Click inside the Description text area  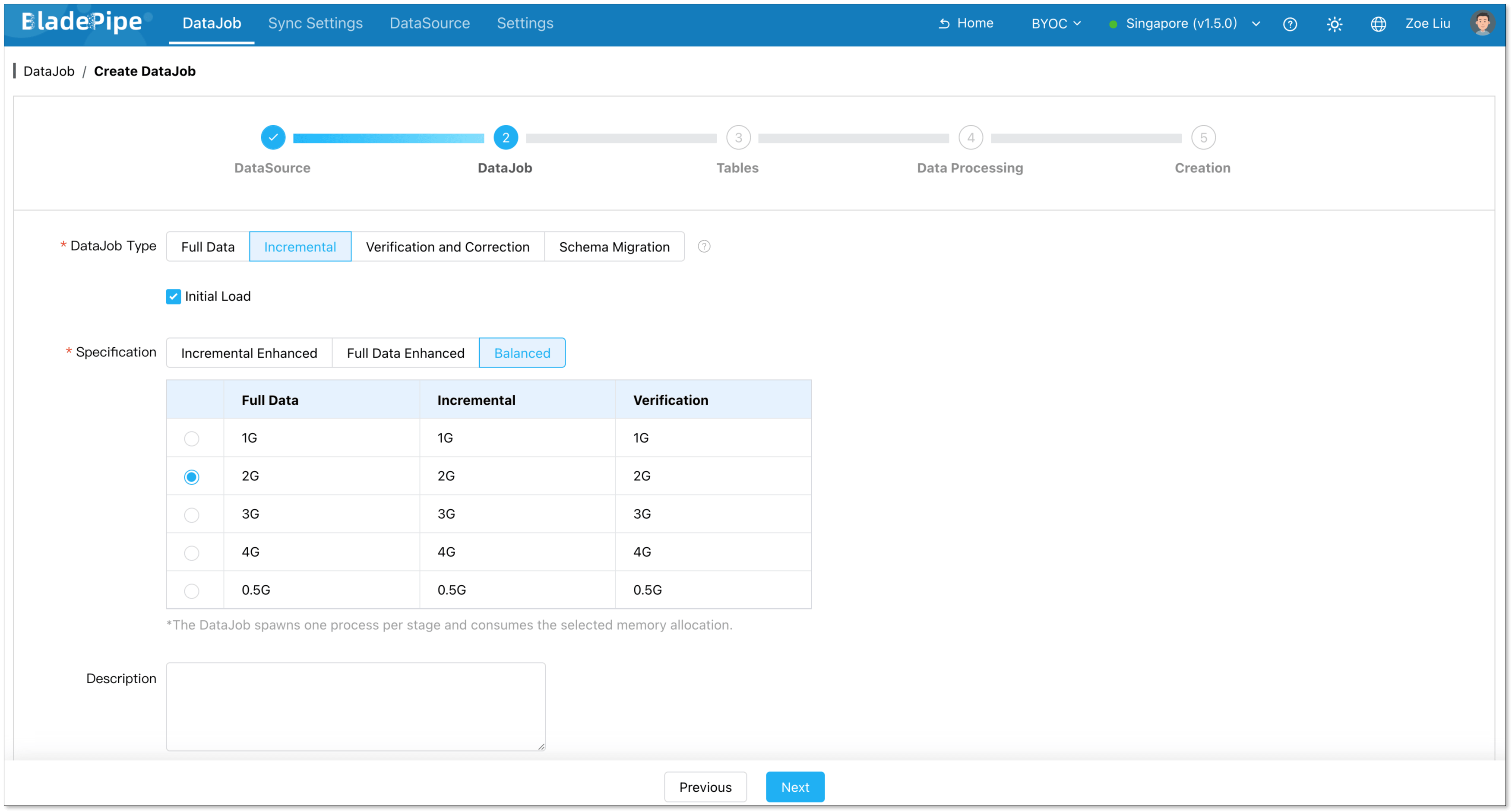tap(356, 706)
